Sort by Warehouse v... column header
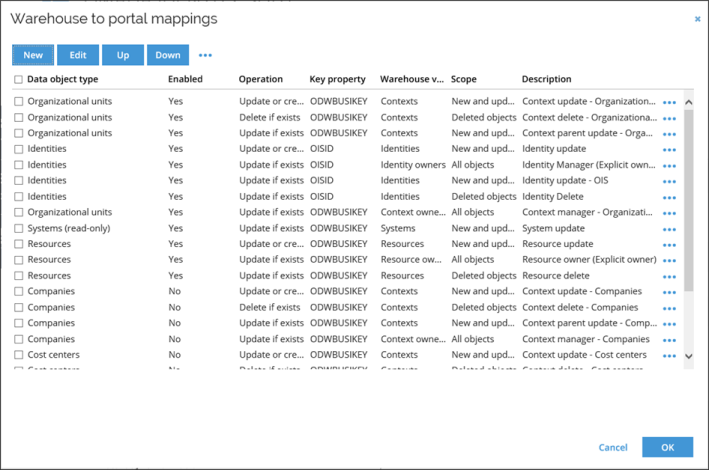Screen dimensions: 709x470 tap(412, 79)
